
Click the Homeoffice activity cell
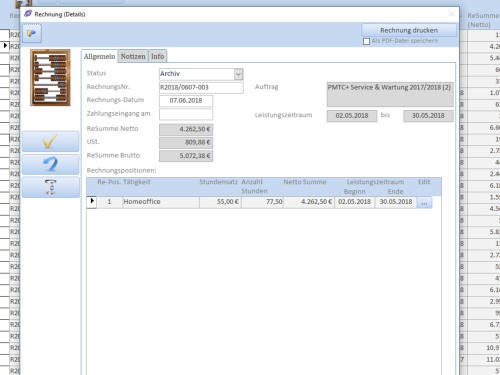click(161, 202)
